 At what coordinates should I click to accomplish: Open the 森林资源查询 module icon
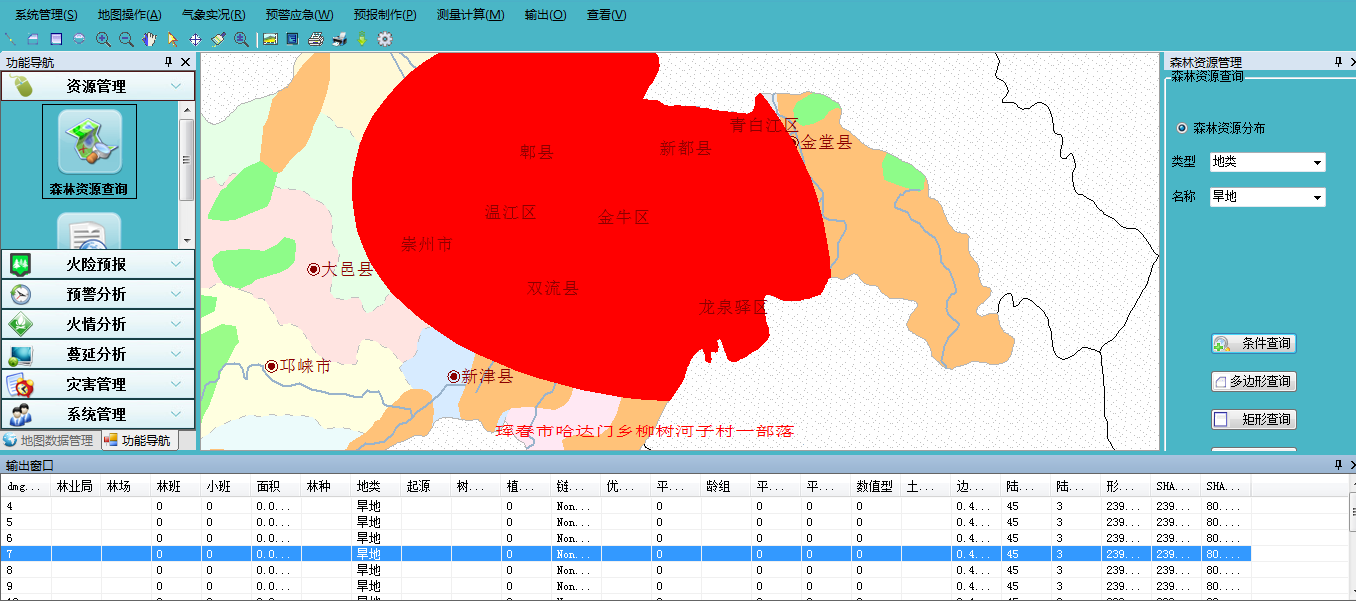point(89,151)
